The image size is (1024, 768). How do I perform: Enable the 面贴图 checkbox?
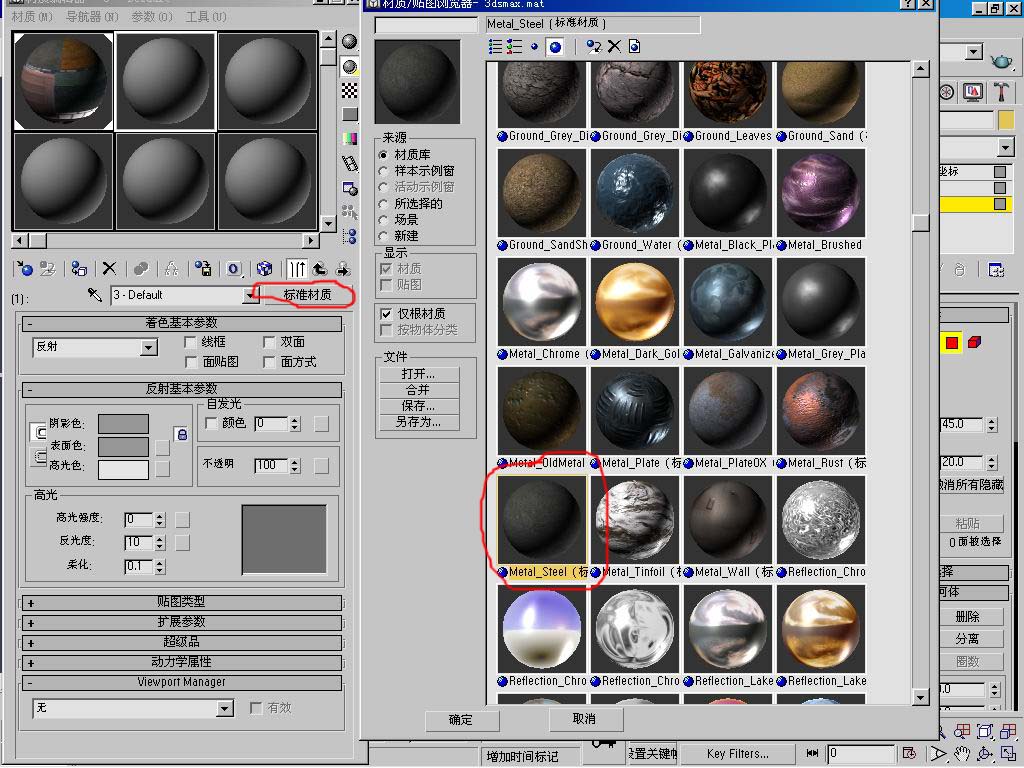[x=191, y=362]
